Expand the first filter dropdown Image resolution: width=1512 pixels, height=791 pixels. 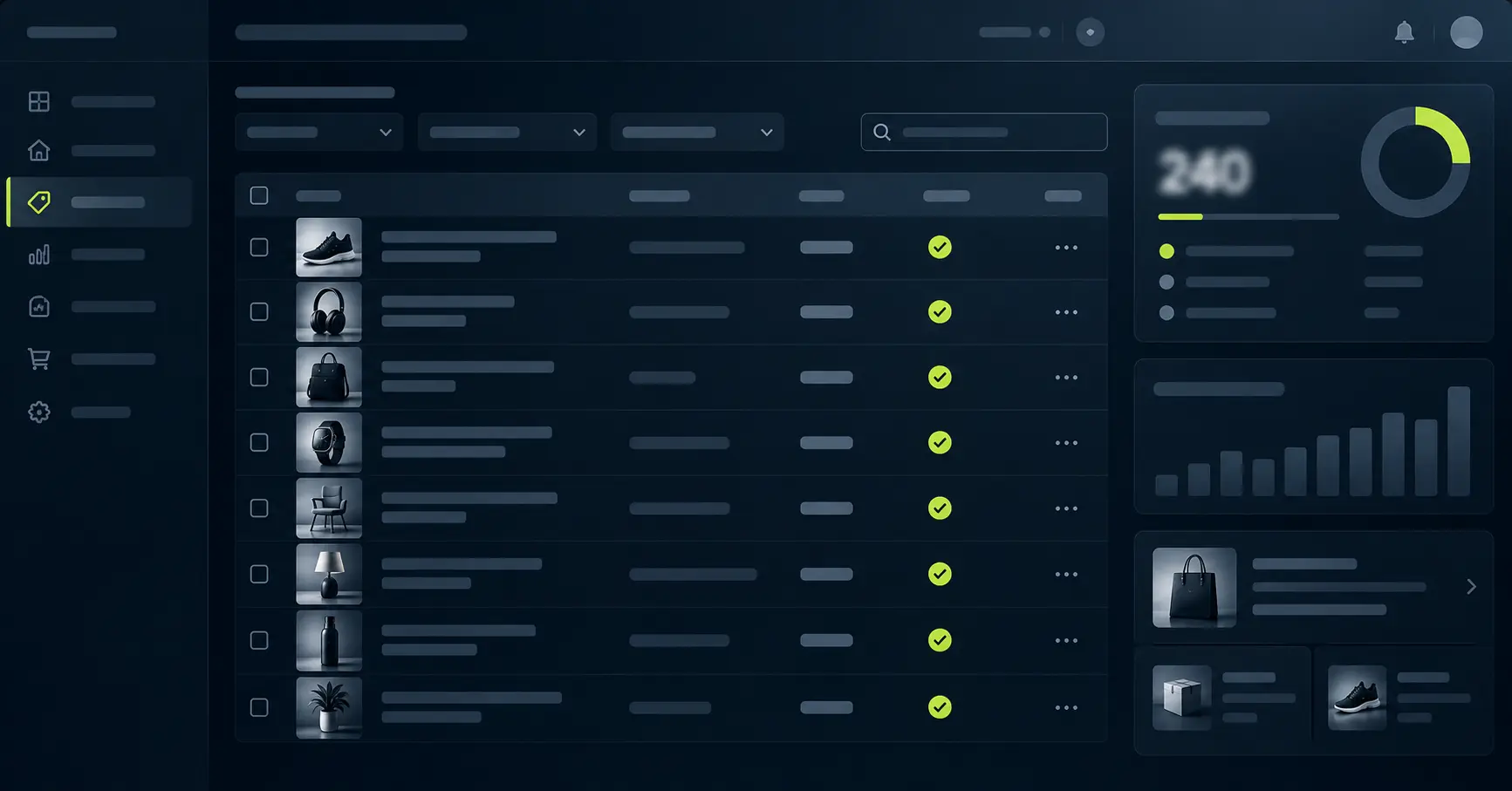pyautogui.click(x=318, y=133)
